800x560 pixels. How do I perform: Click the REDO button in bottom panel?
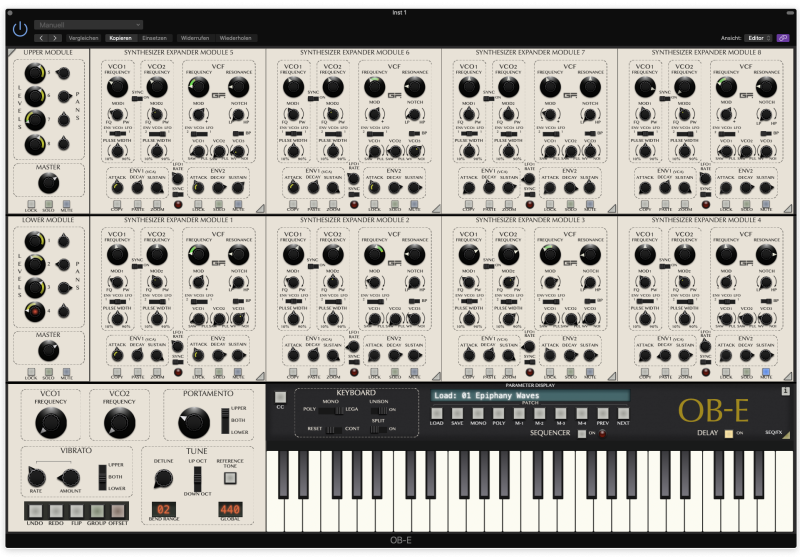click(x=56, y=511)
